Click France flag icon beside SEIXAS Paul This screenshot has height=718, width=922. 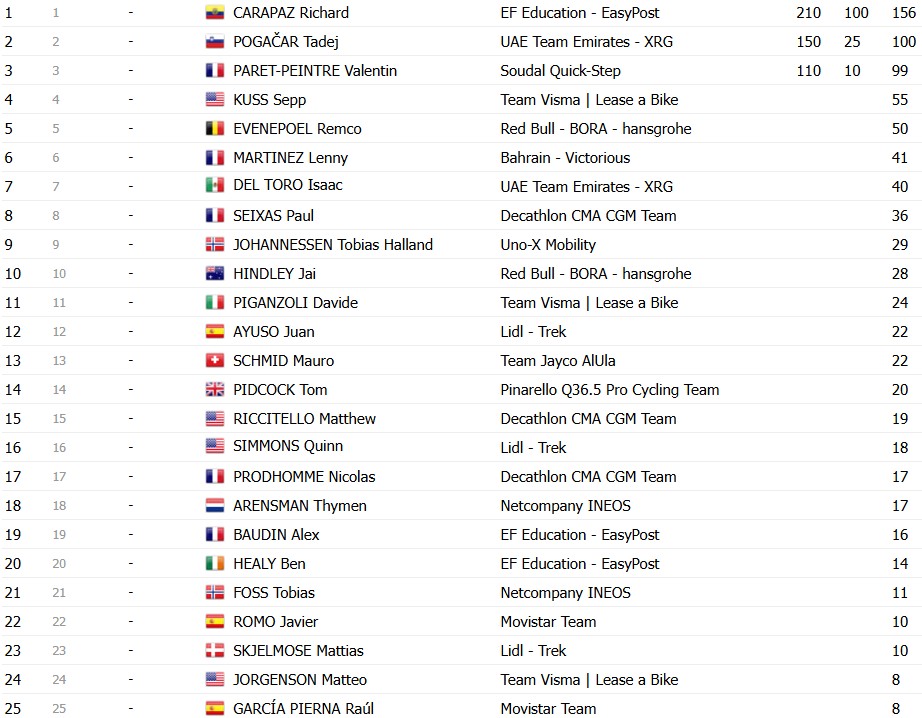coord(215,215)
